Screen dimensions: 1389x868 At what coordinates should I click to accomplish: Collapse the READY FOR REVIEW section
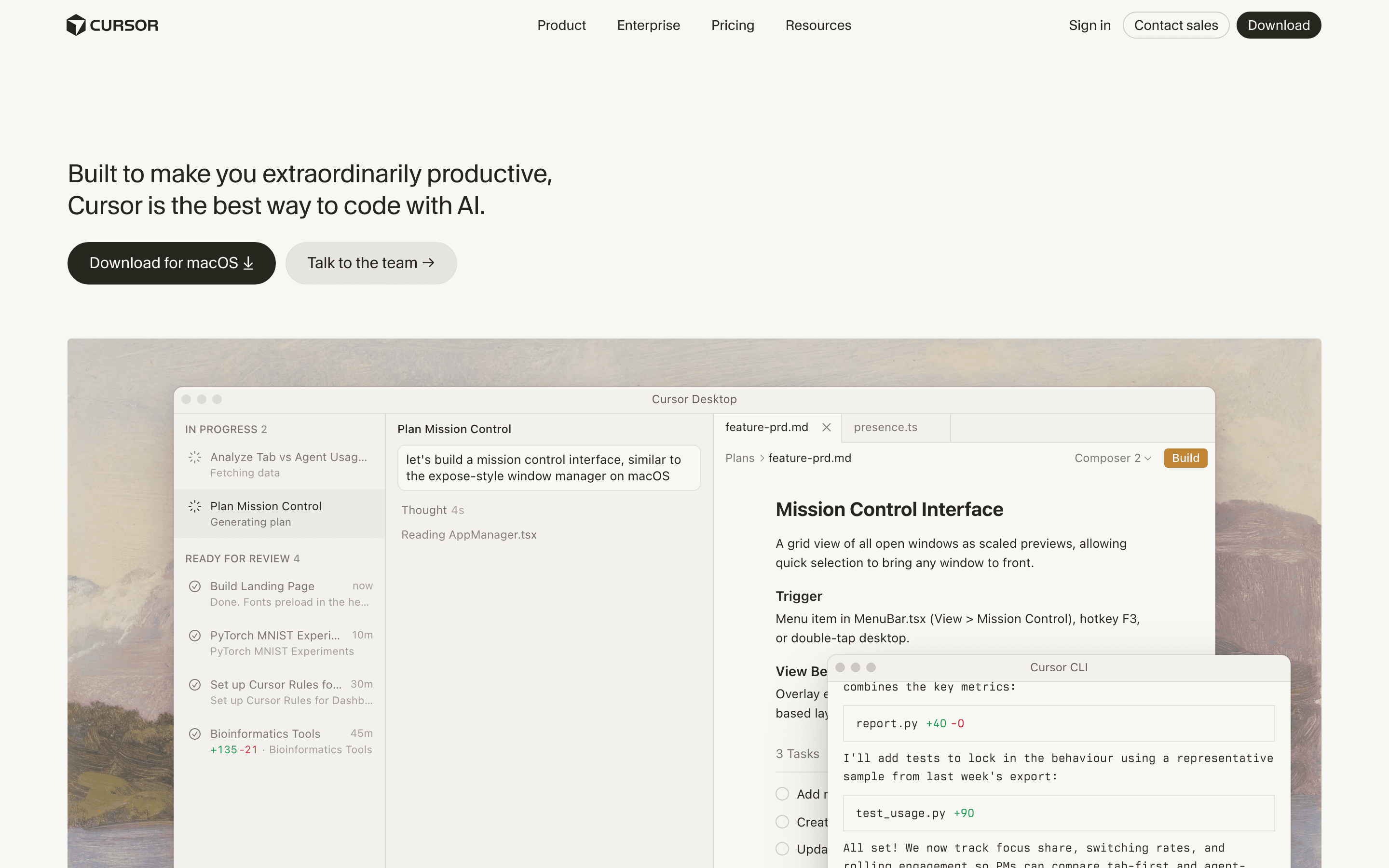[x=242, y=558]
